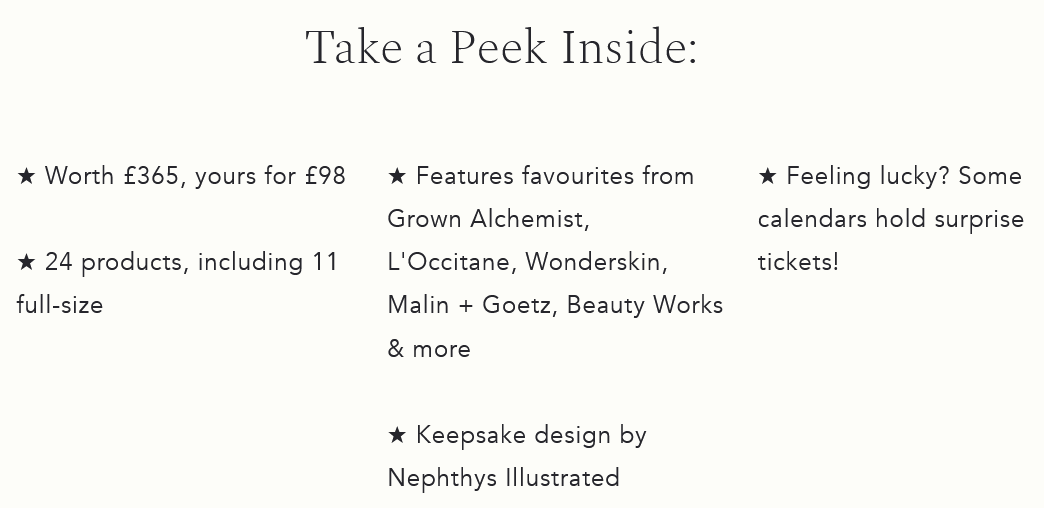Click the "Grown Alchemist" brand name

tap(486, 219)
